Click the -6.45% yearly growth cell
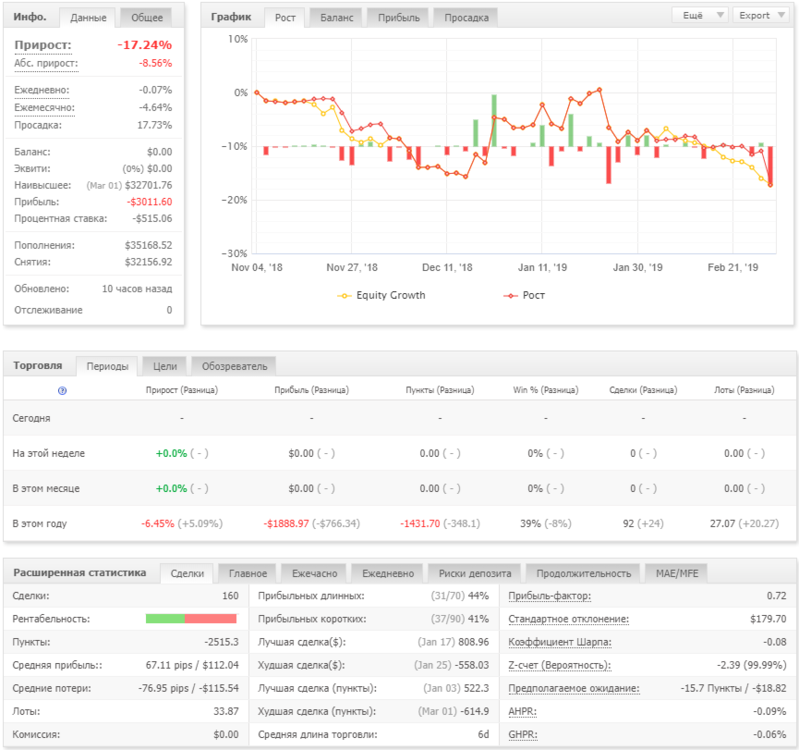The height and width of the screenshot is (750, 799). click(157, 524)
